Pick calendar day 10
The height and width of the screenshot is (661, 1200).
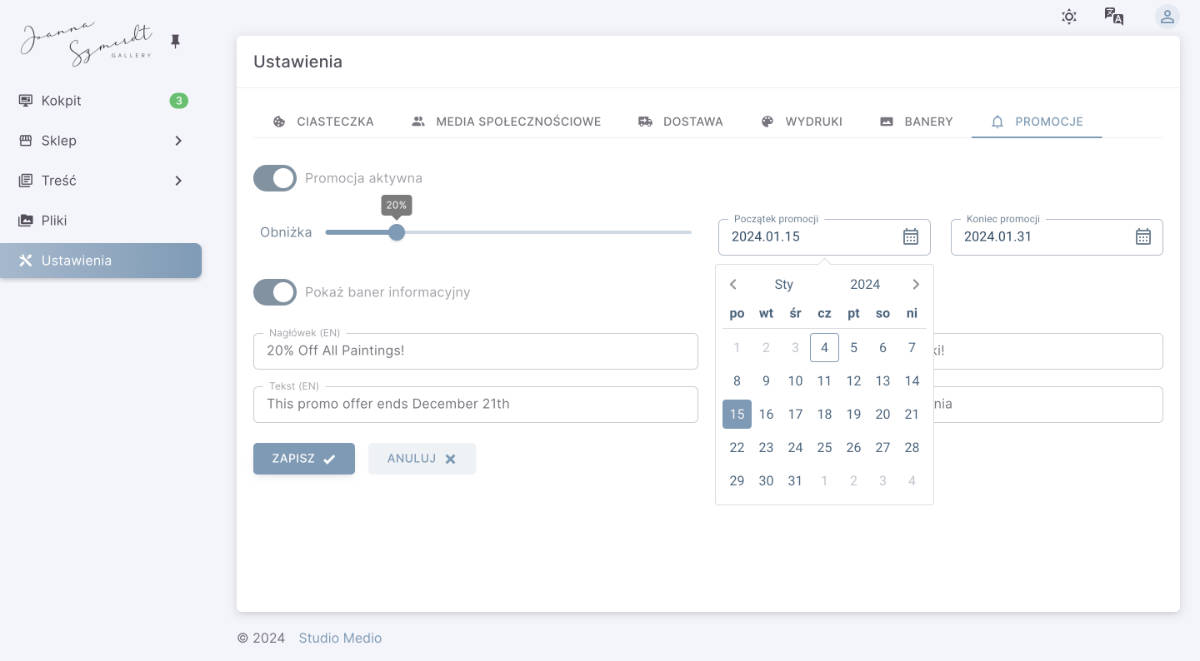point(795,381)
